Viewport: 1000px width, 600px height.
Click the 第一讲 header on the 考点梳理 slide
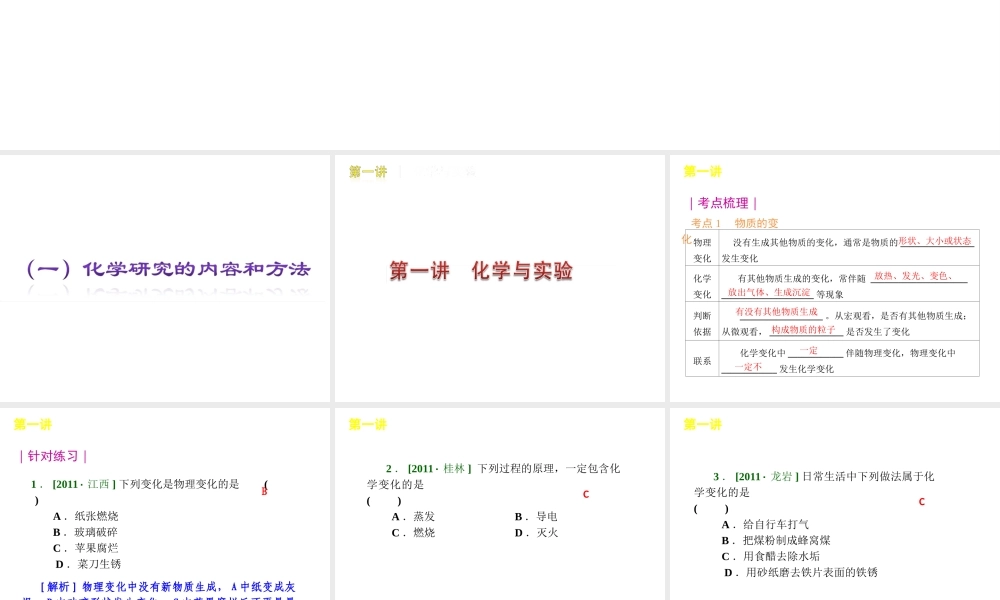point(702,171)
